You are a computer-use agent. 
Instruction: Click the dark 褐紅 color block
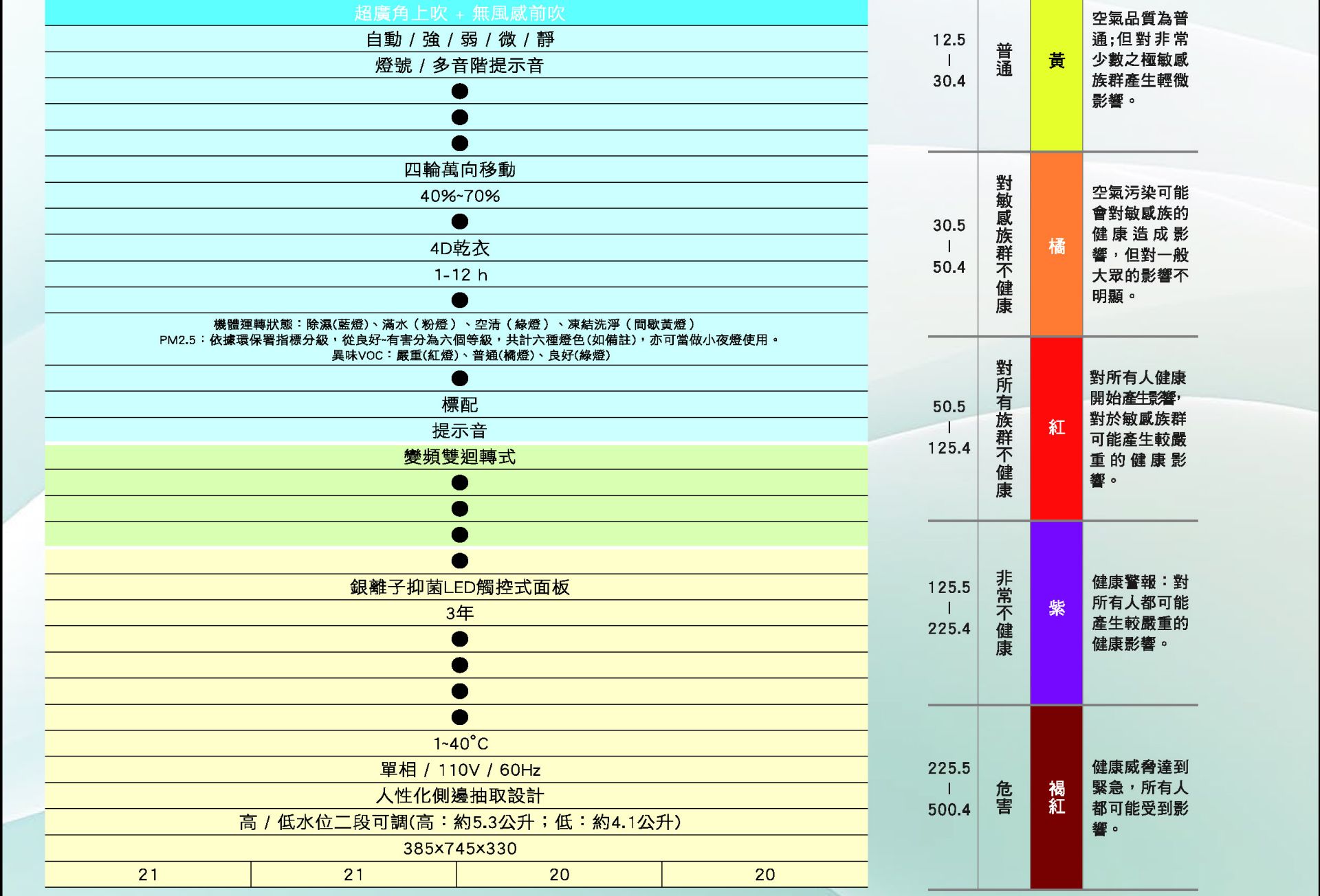coord(1056,797)
